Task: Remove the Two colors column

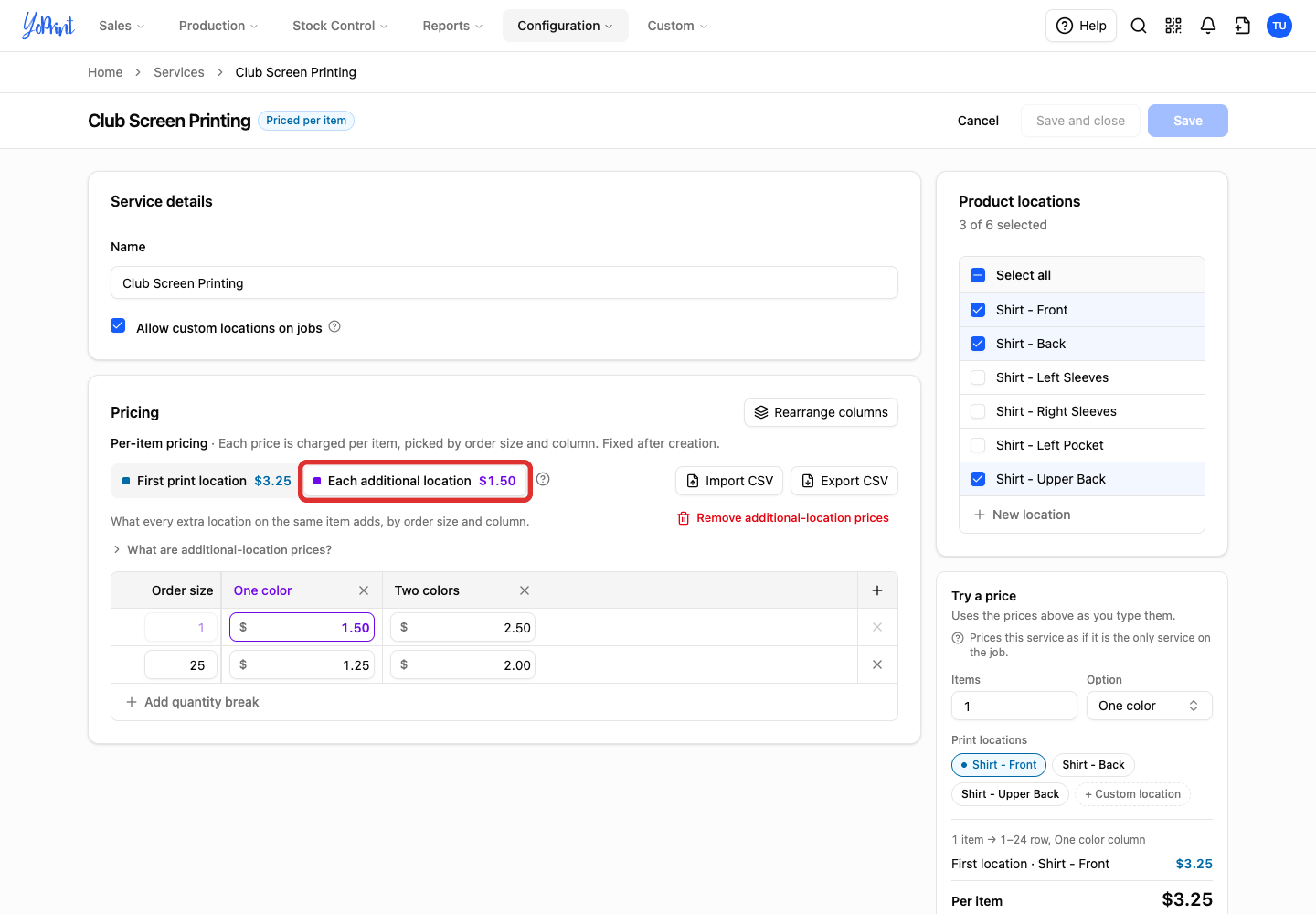Action: pos(525,590)
